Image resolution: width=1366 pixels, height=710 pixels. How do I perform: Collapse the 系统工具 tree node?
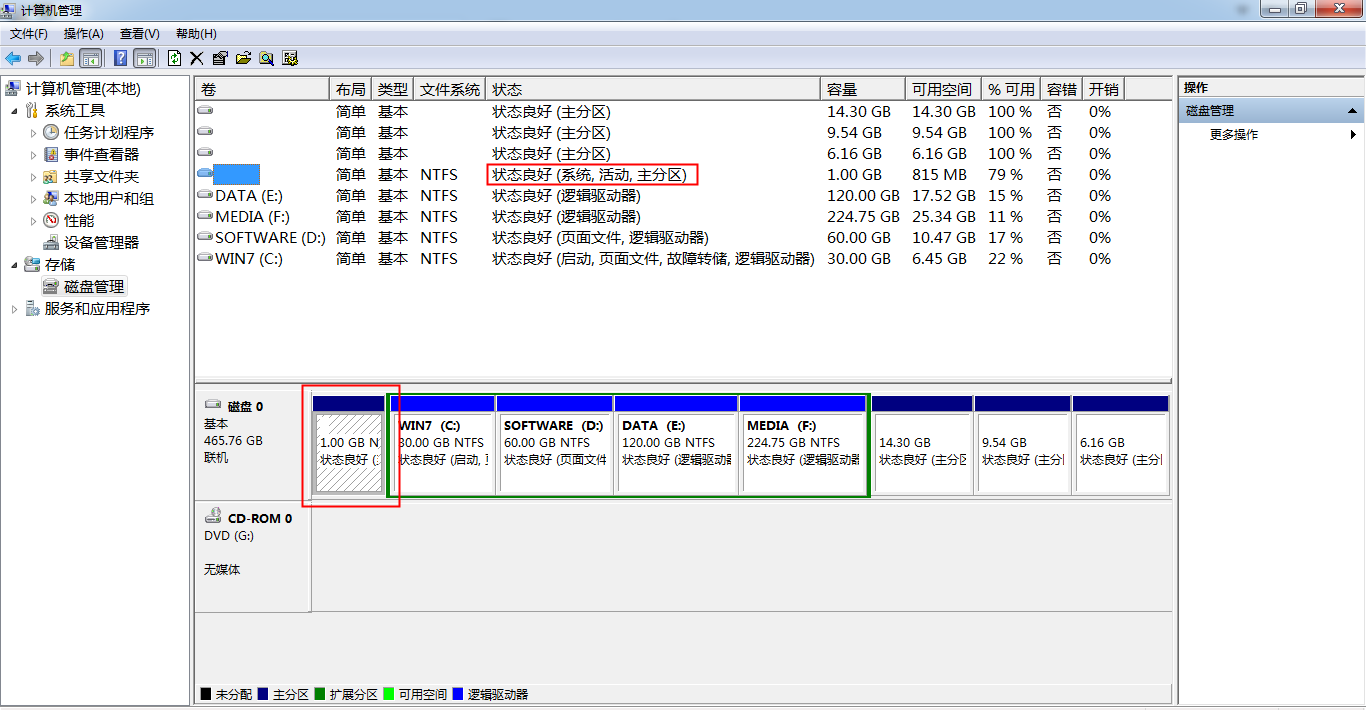13,111
